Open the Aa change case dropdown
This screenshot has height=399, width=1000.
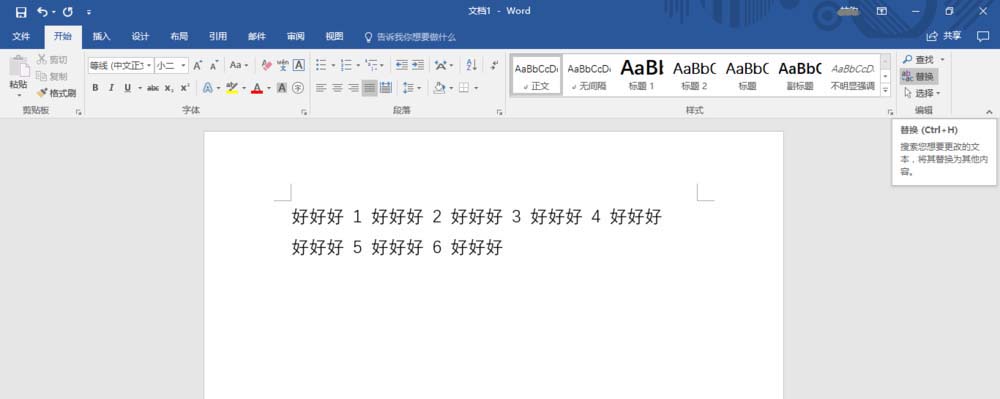pos(239,65)
